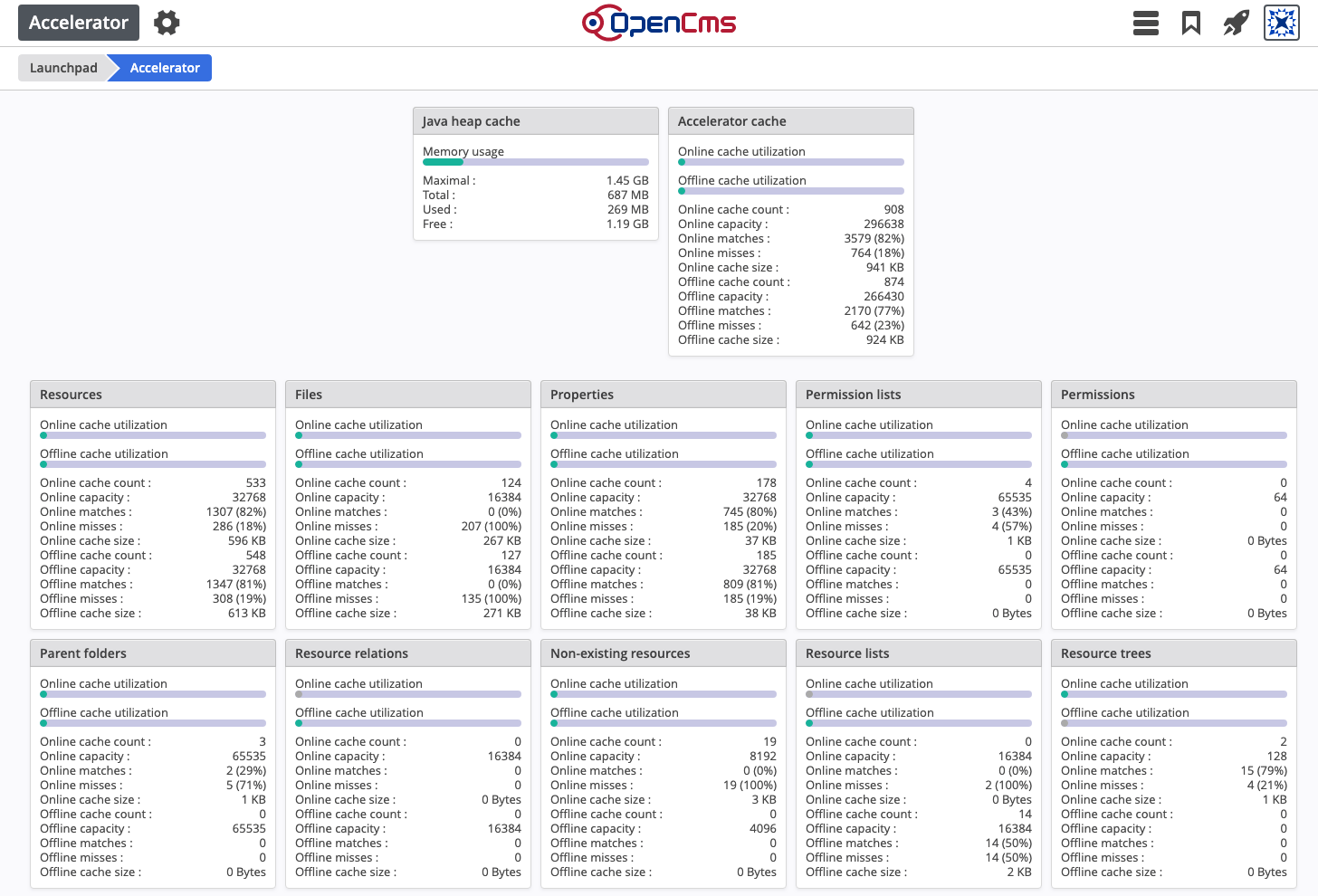Open the user avatar icon
The height and width of the screenshot is (896, 1318).
click(x=1282, y=23)
